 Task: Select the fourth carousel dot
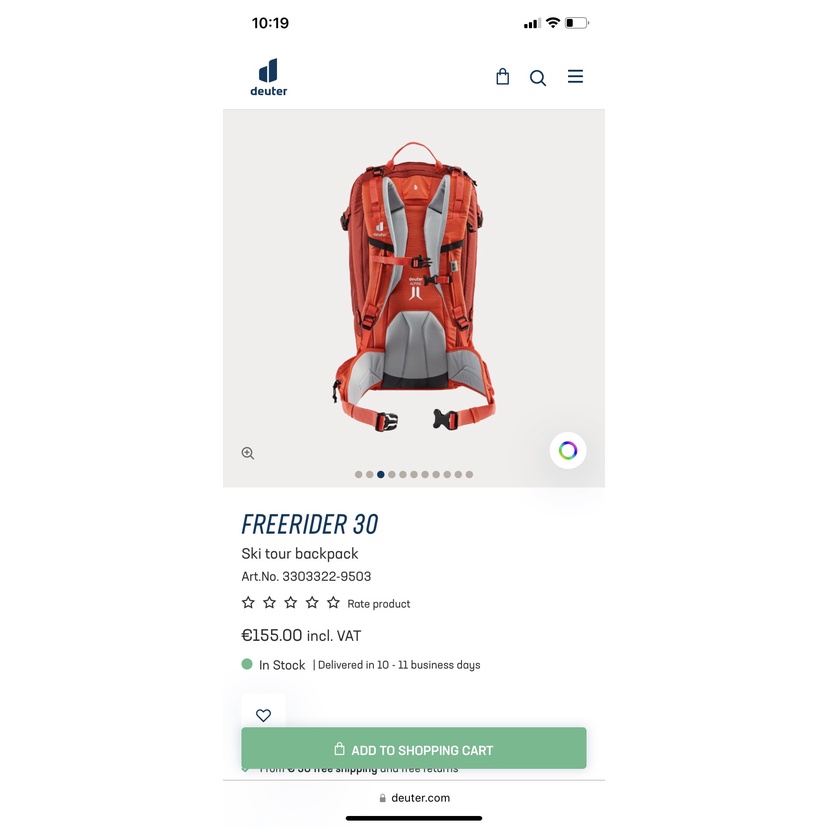(x=392, y=474)
